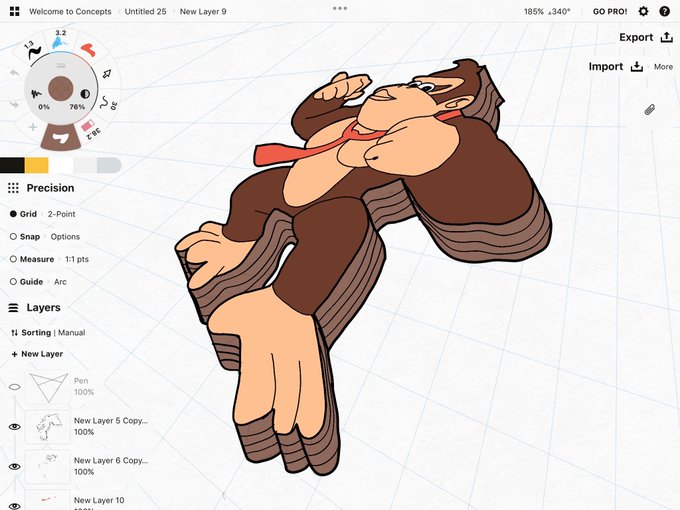Hide New Layer 5 Copy

pyautogui.click(x=14, y=427)
